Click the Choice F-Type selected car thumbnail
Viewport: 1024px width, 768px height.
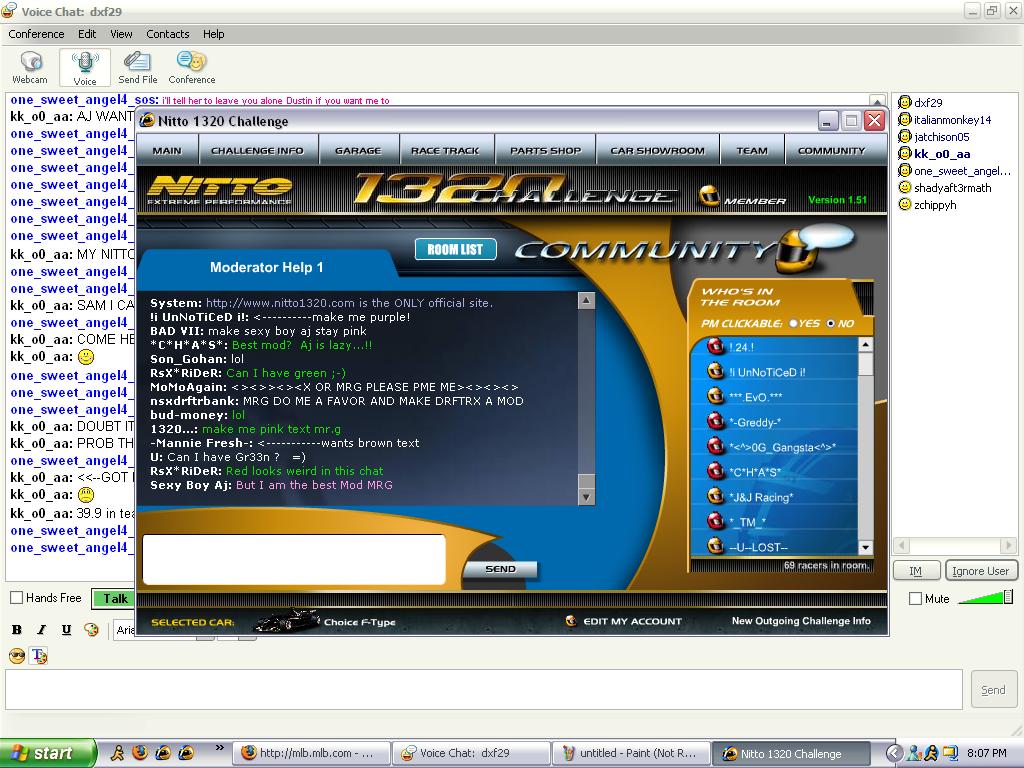(285, 620)
